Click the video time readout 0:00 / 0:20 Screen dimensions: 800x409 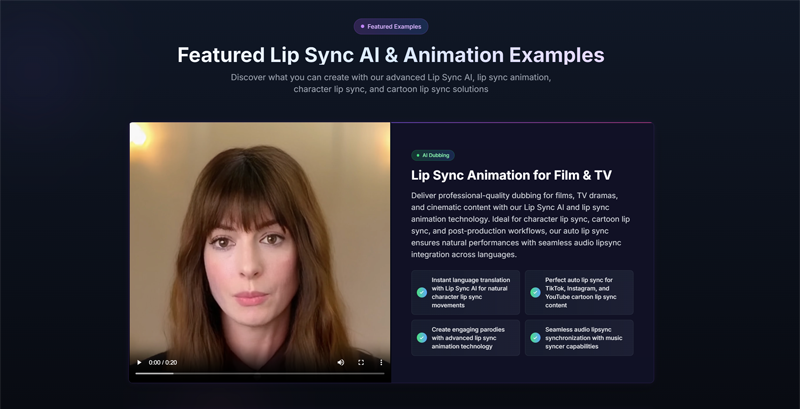pos(163,363)
